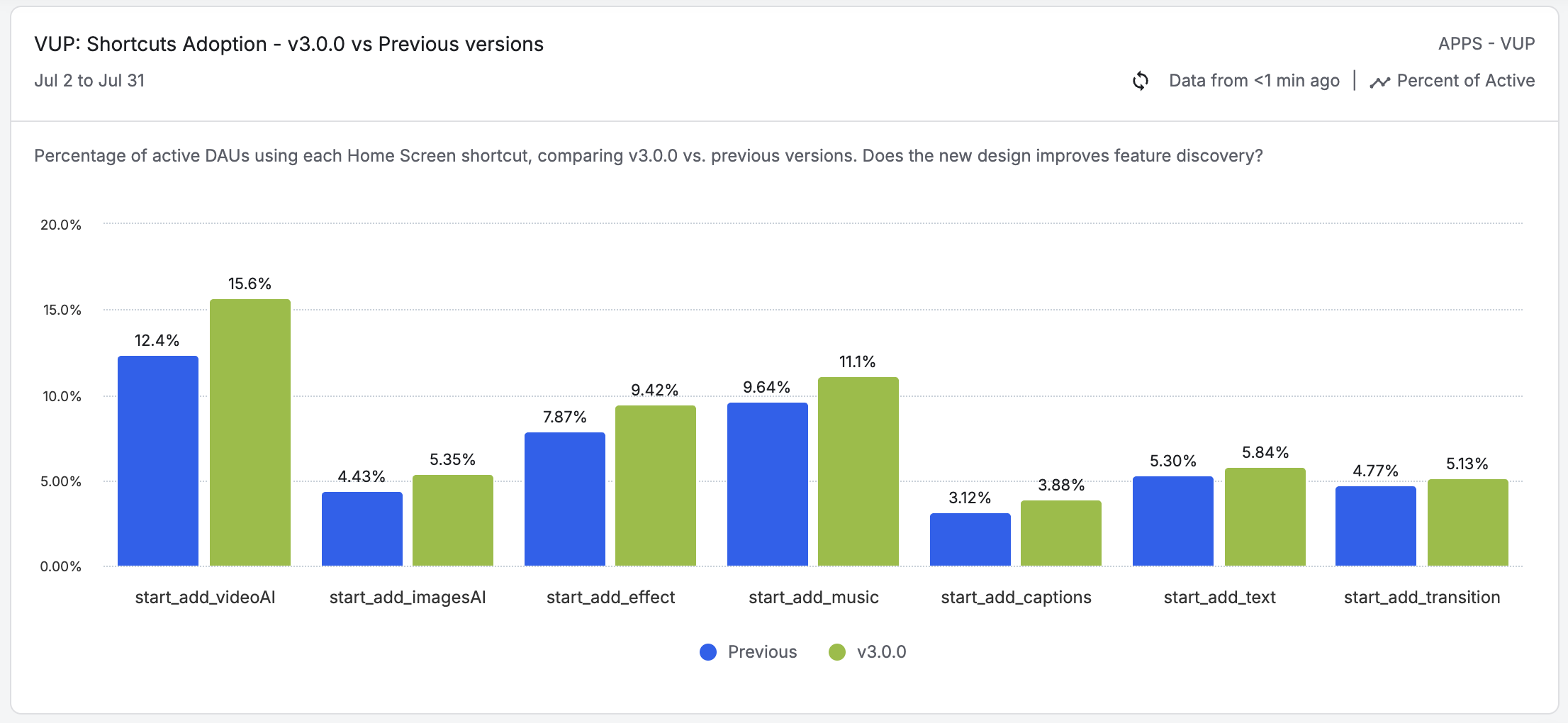Click the blue start_add_text bar 5.30%

[x=1173, y=521]
